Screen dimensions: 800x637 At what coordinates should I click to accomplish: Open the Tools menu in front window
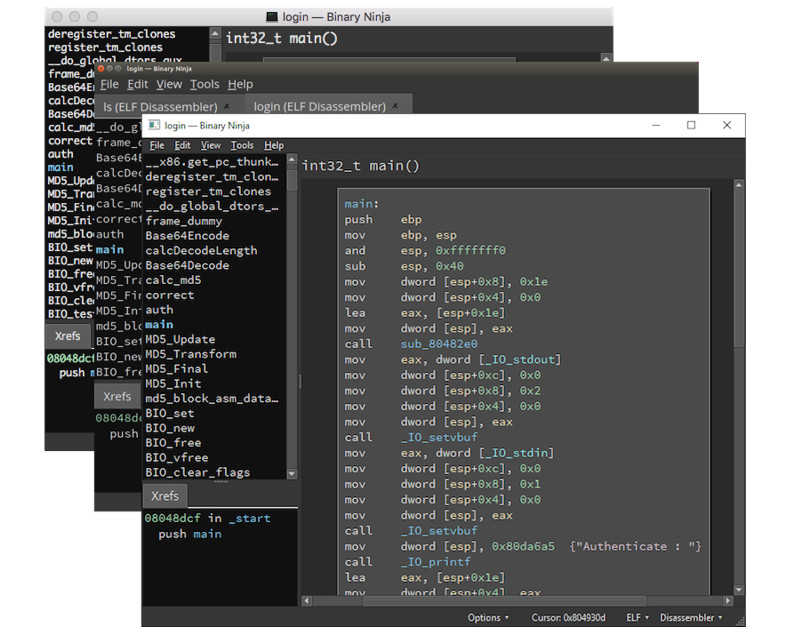point(242,145)
